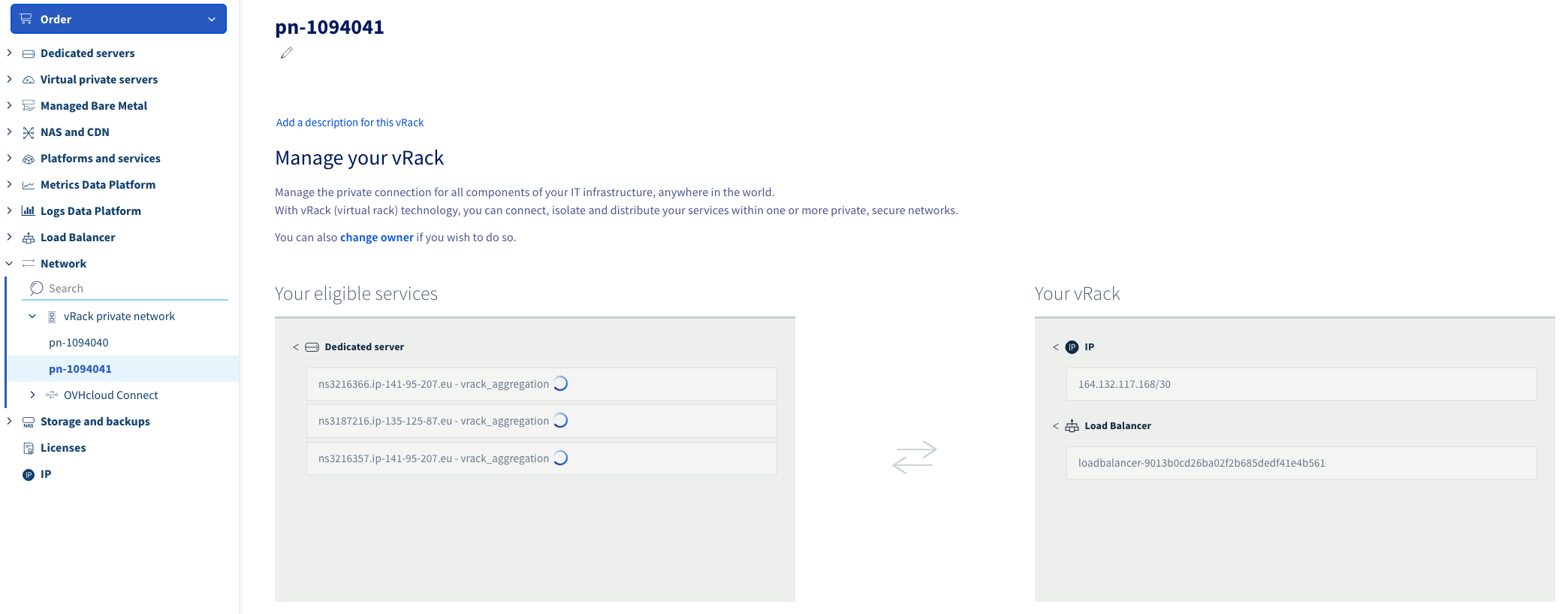Viewport: 1568px width, 614px height.
Task: Click loading spinner next to ns3216366 server
Action: click(560, 383)
